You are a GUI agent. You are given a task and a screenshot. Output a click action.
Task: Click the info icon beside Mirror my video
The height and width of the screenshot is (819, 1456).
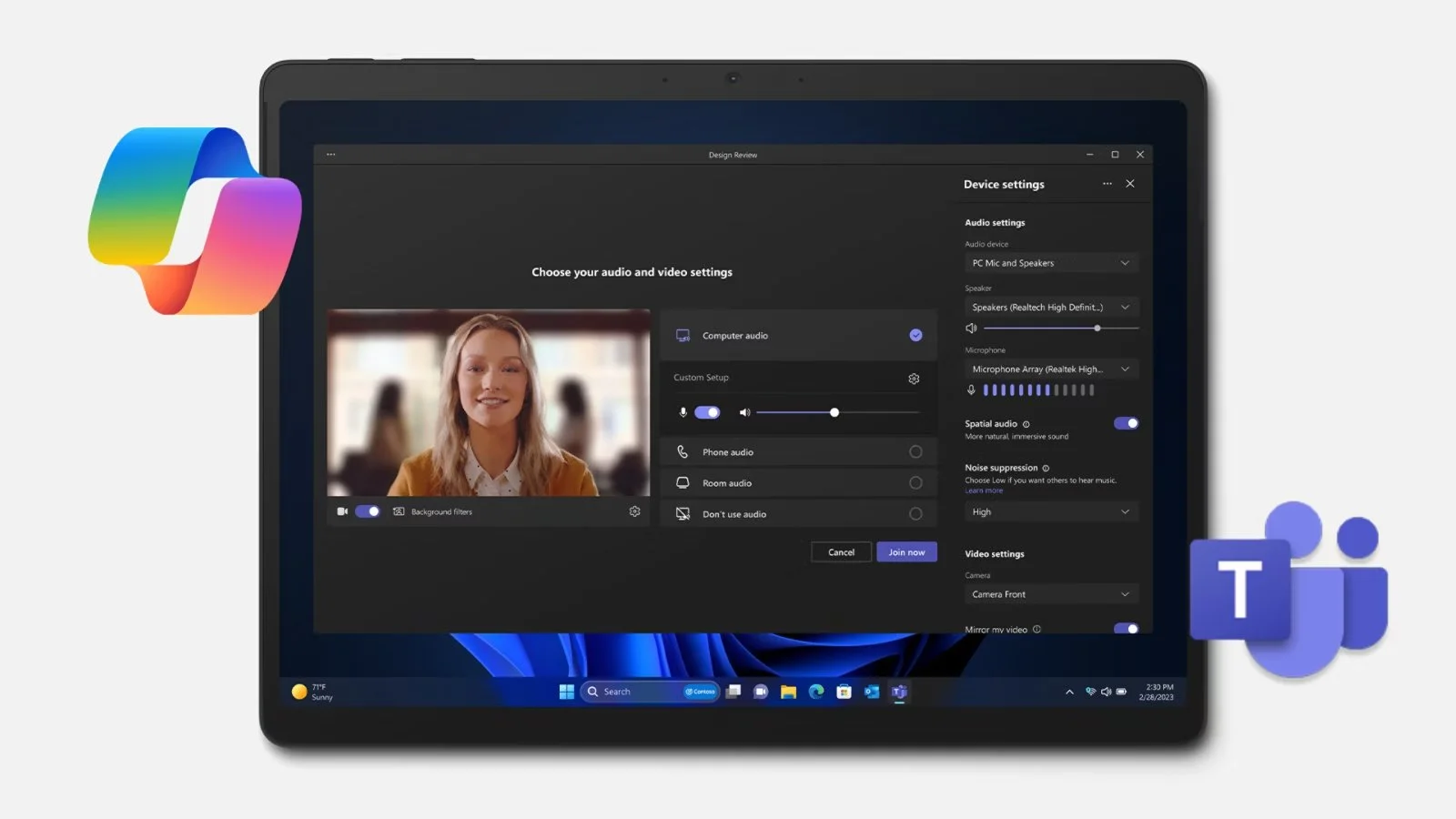(1036, 629)
